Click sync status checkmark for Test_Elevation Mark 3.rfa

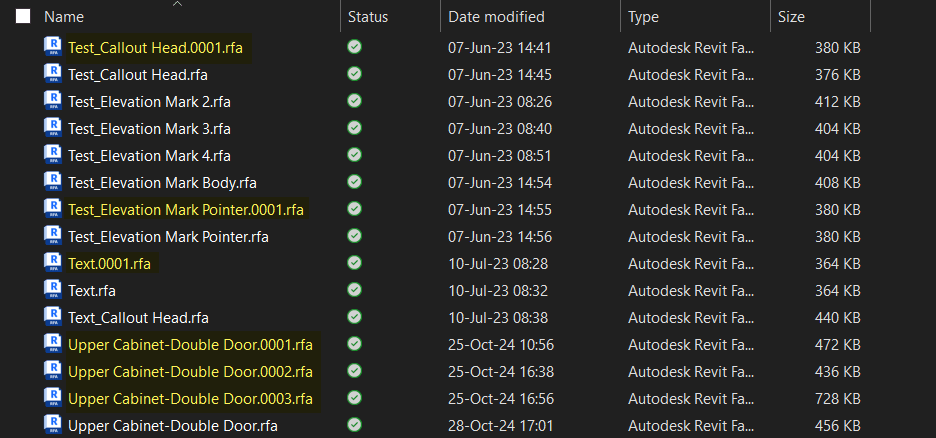coord(355,128)
